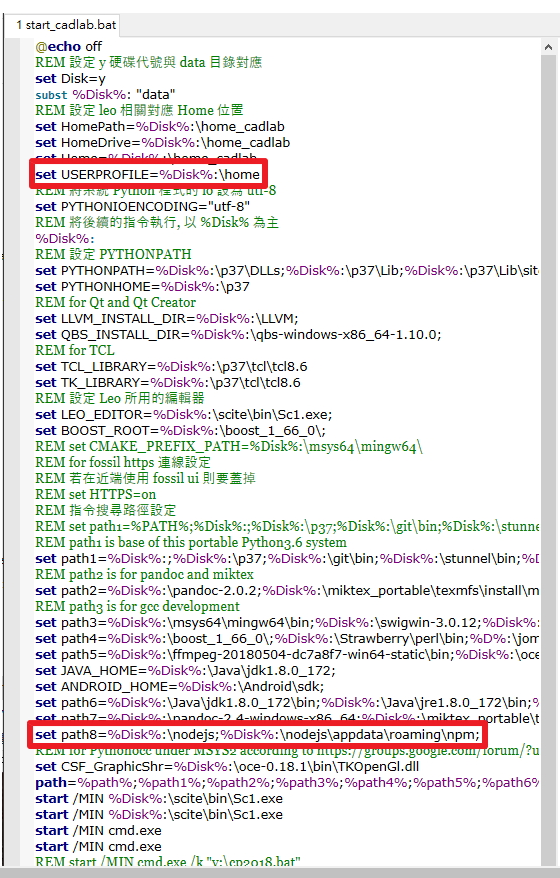Click the LLVM_INSTALL_DIR line
Screen dimensions: 560x878
tap(166, 318)
